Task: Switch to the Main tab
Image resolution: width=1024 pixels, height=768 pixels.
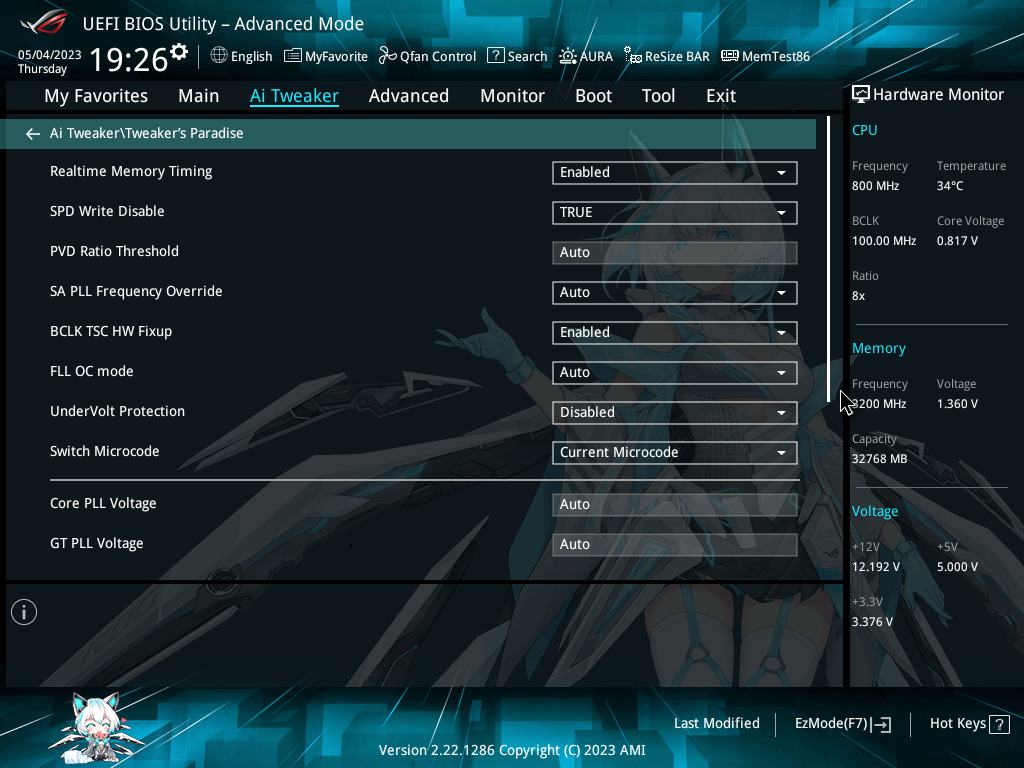Action: (x=199, y=96)
